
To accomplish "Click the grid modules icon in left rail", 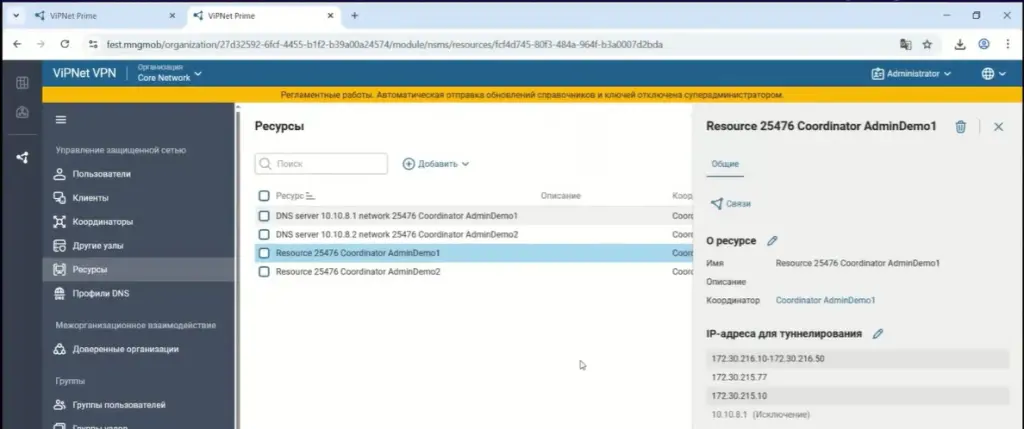I will (x=22, y=83).
